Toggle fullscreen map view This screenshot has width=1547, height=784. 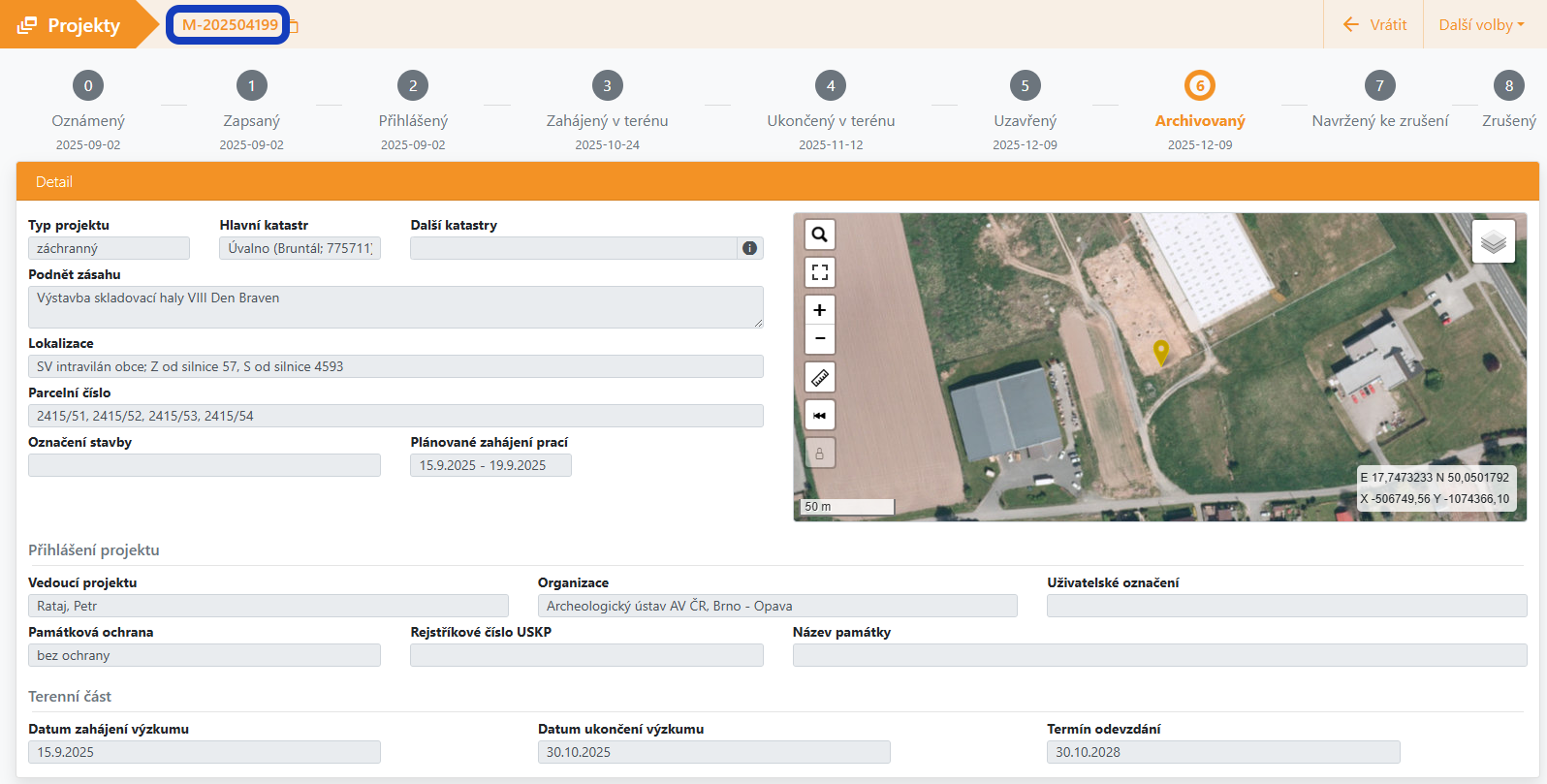(819, 272)
